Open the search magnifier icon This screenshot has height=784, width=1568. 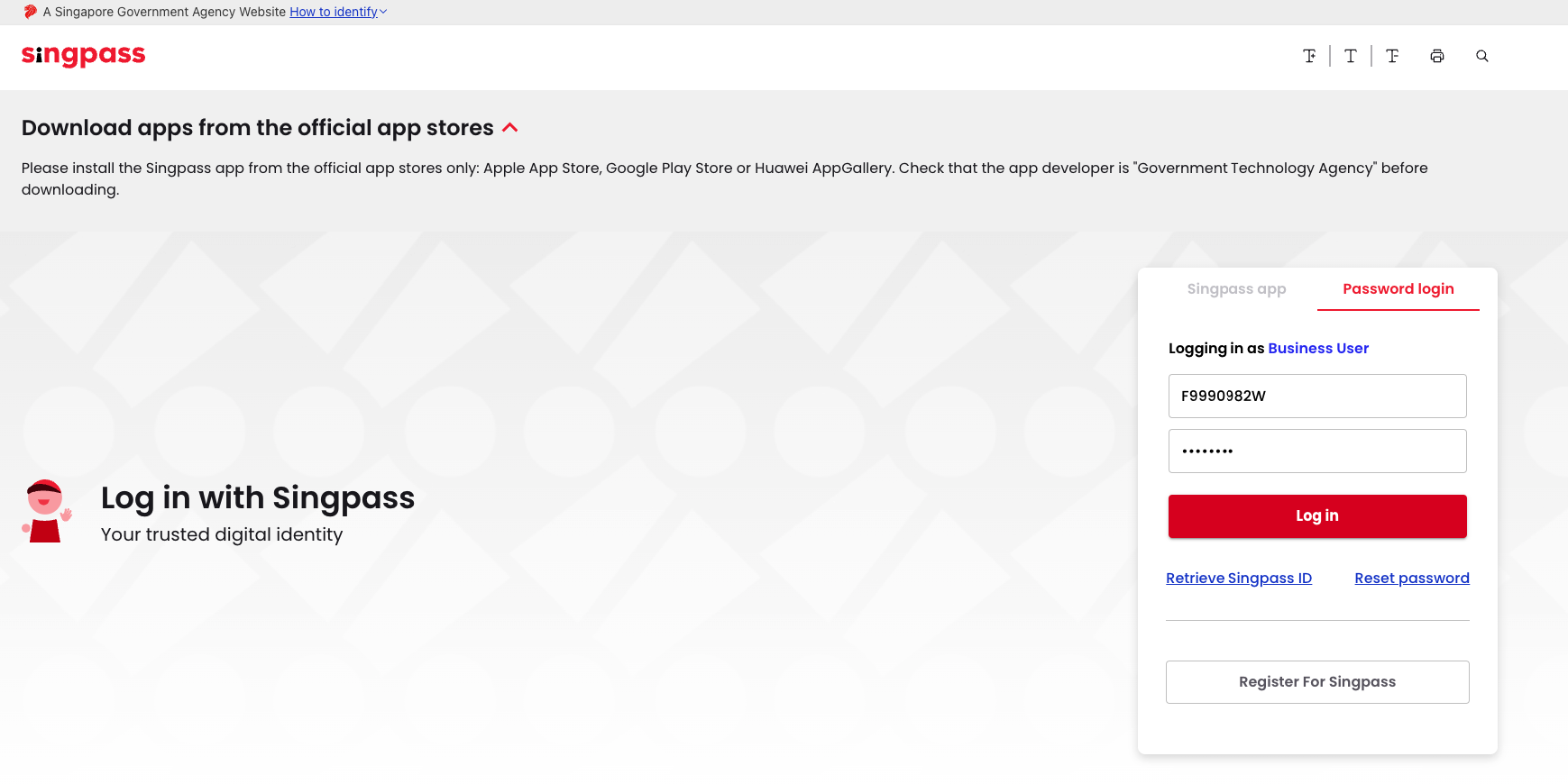(x=1481, y=56)
